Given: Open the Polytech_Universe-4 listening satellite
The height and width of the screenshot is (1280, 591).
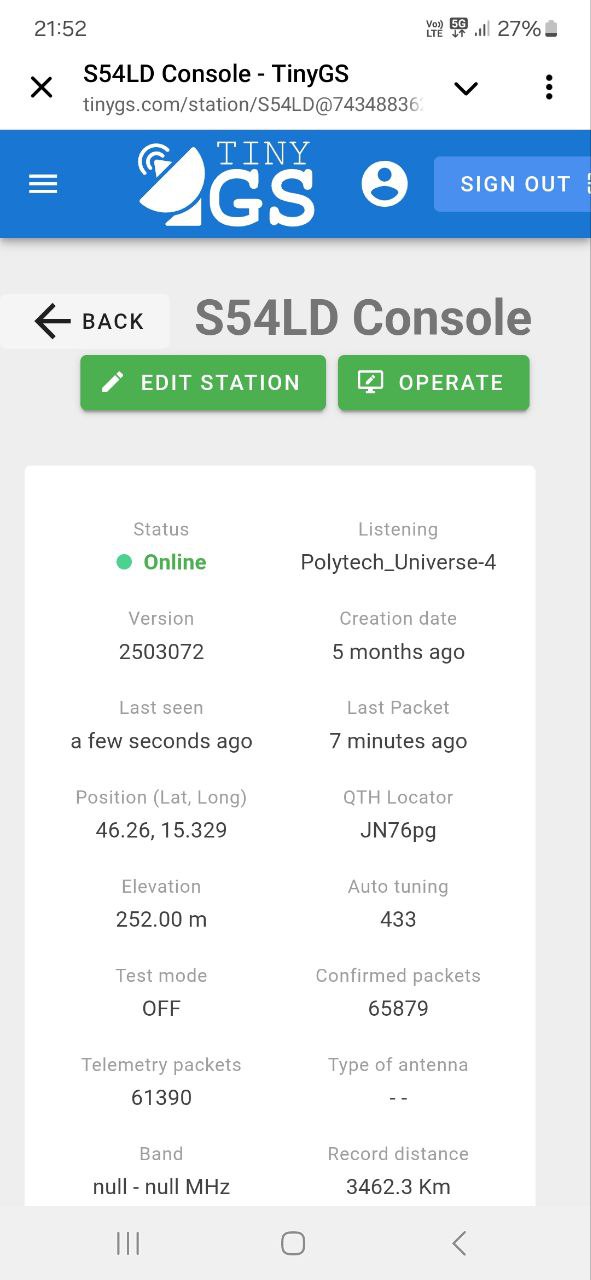Looking at the screenshot, I should (x=398, y=562).
